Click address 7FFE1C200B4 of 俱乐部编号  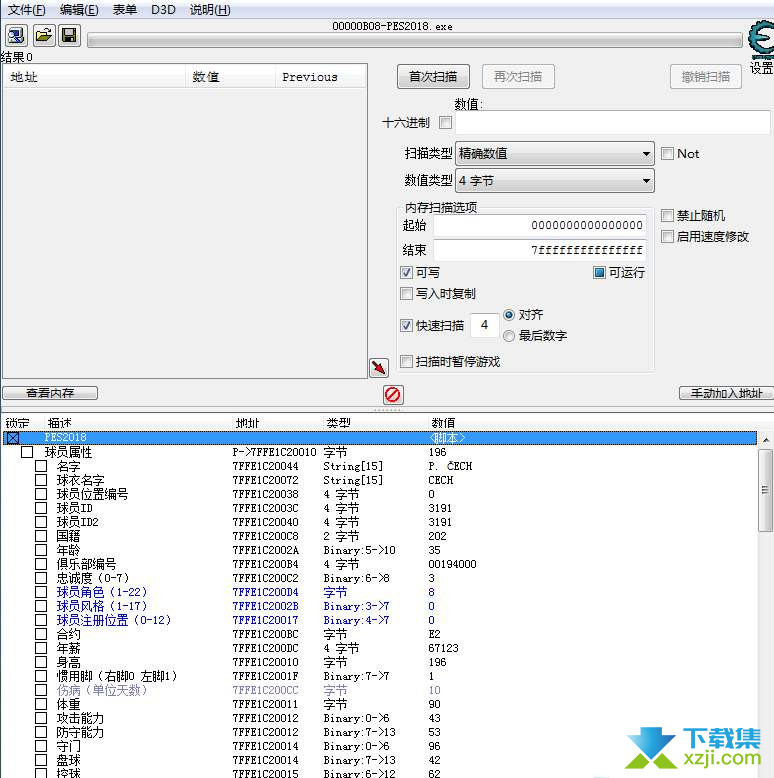[x=265, y=564]
